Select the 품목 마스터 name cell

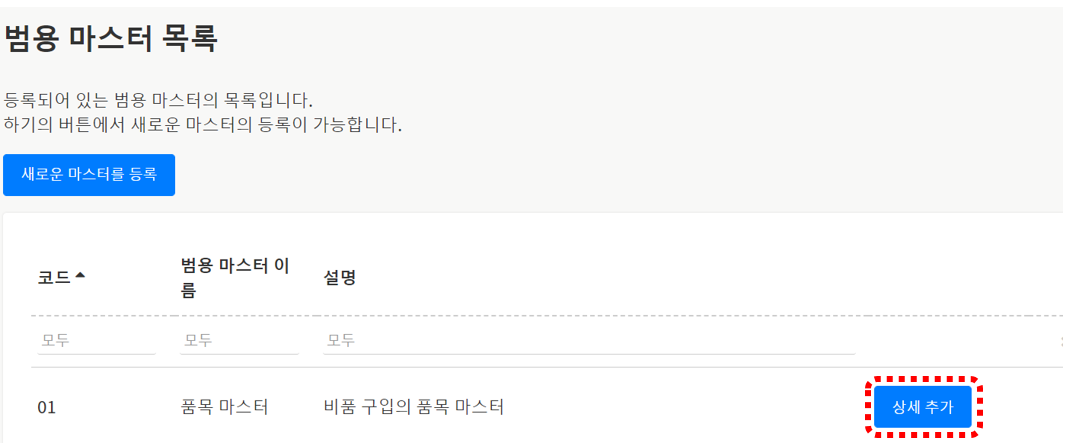click(219, 407)
